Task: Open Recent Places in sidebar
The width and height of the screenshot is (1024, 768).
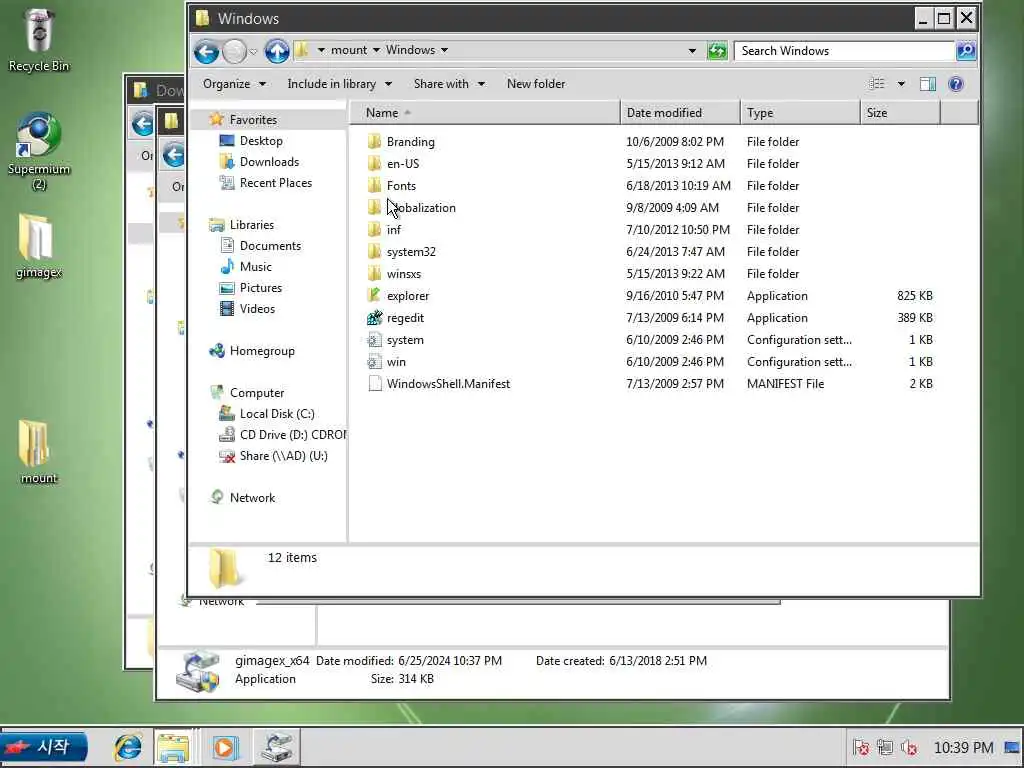Action: click(276, 183)
